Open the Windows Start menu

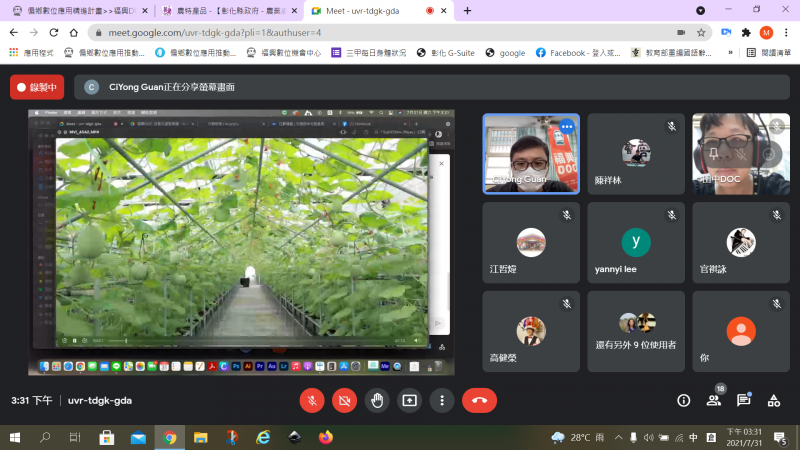(x=15, y=437)
